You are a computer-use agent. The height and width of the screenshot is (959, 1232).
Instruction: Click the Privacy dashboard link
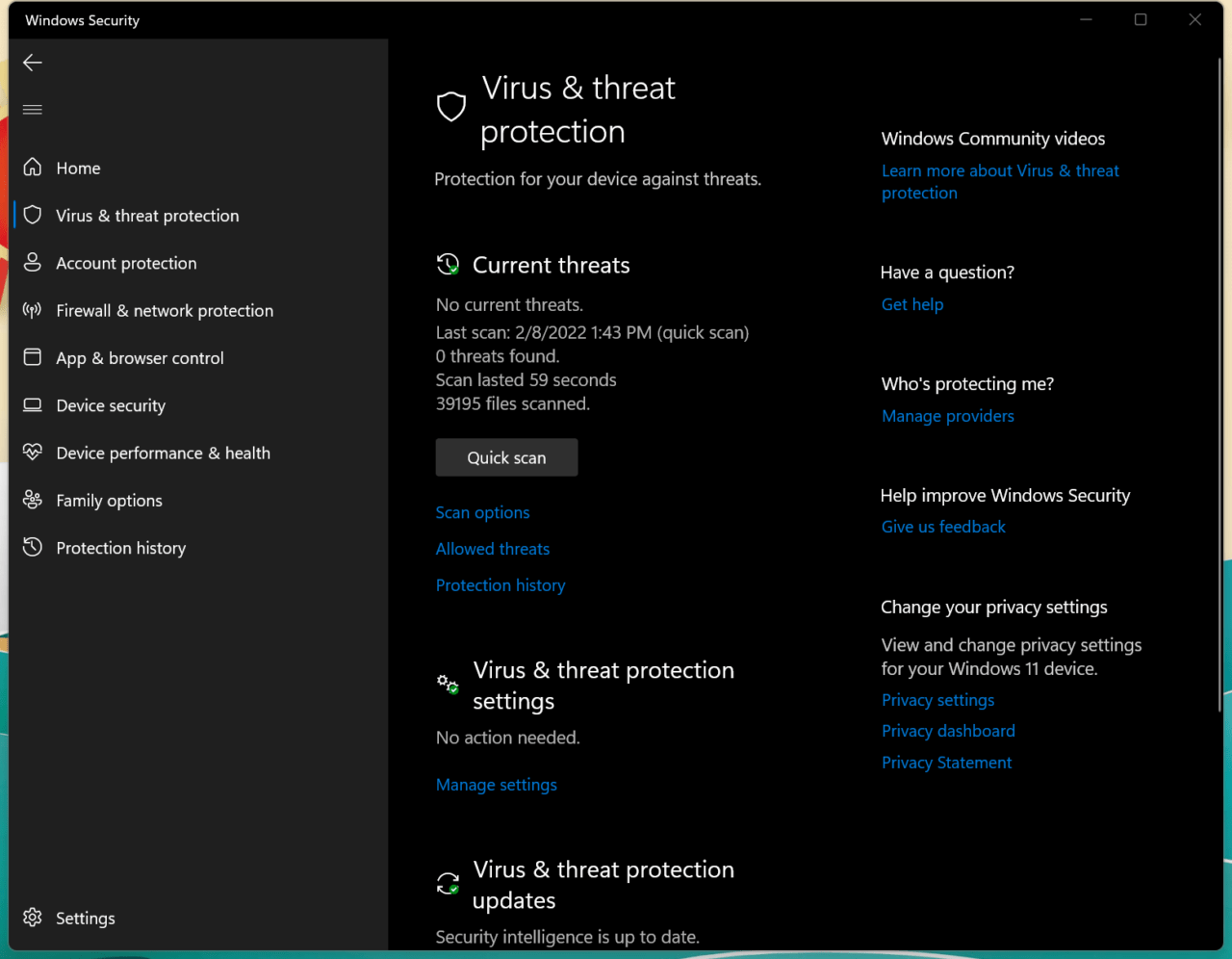pos(947,731)
